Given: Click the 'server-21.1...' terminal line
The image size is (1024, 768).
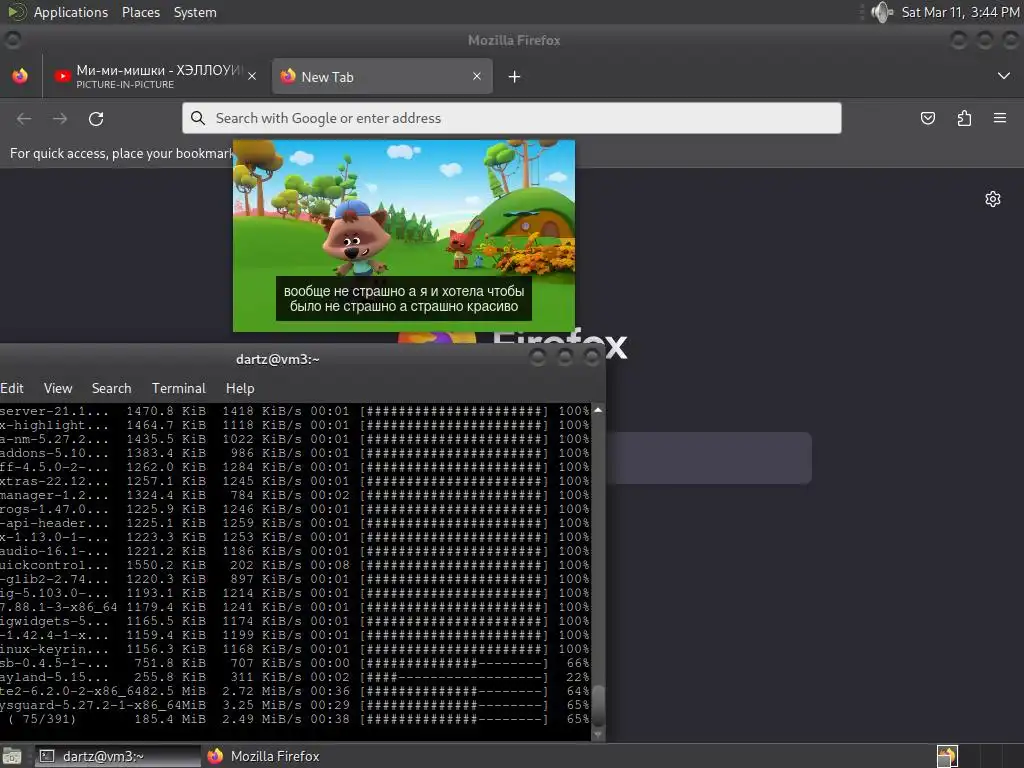Looking at the screenshot, I should coord(294,411).
